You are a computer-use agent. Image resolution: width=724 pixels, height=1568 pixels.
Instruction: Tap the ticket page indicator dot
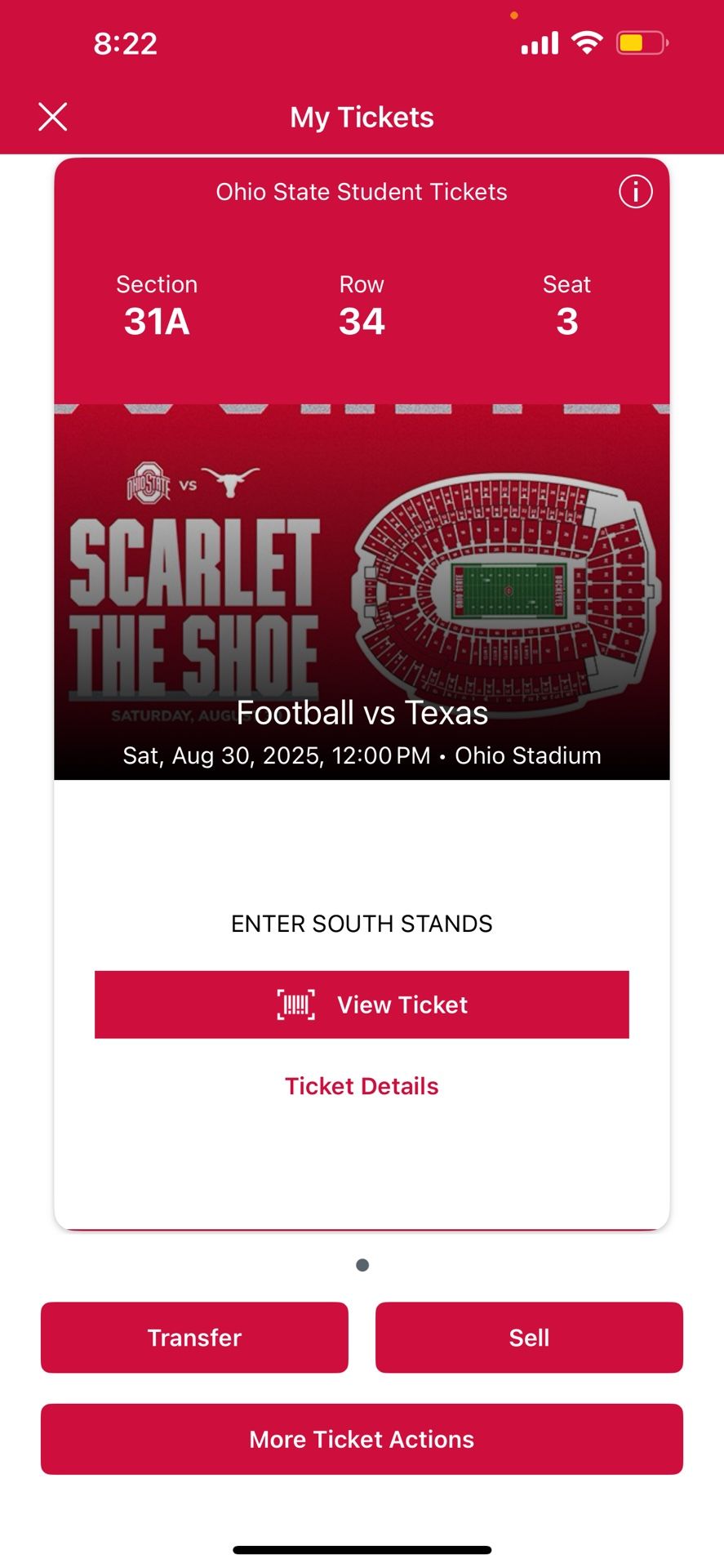click(x=362, y=1265)
